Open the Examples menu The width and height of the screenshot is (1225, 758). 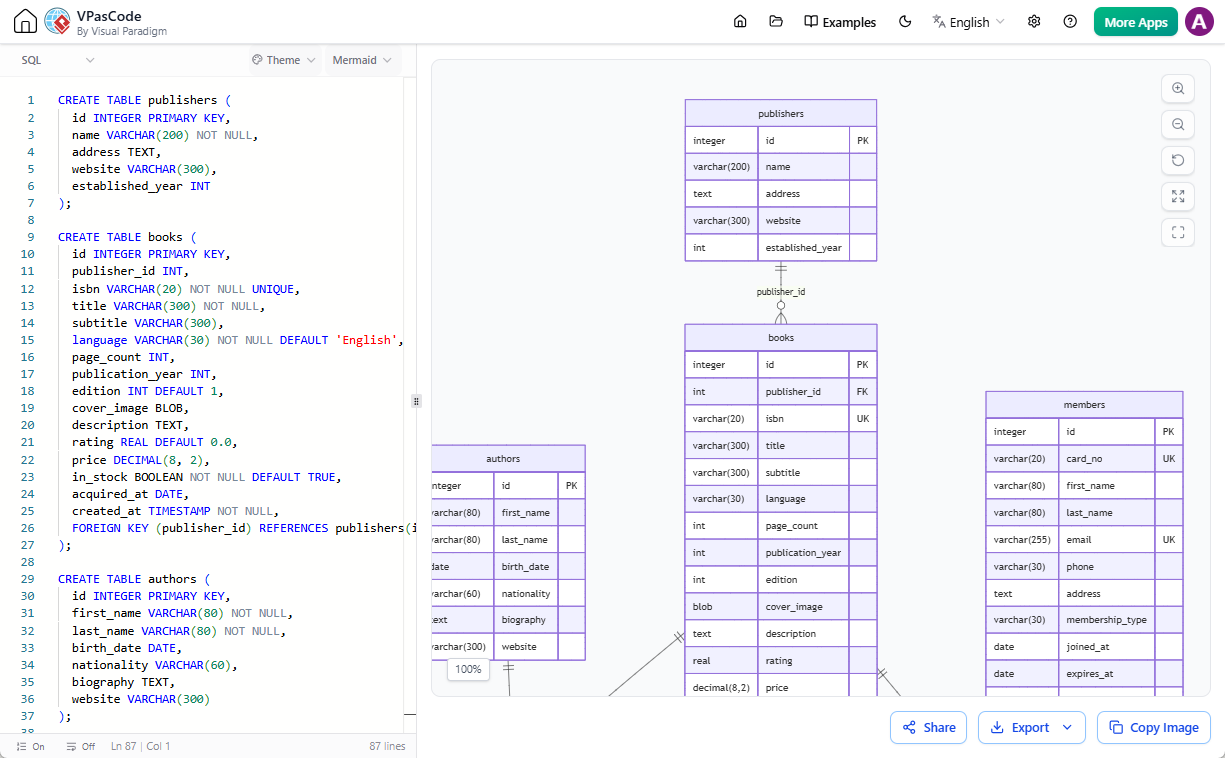click(x=840, y=22)
